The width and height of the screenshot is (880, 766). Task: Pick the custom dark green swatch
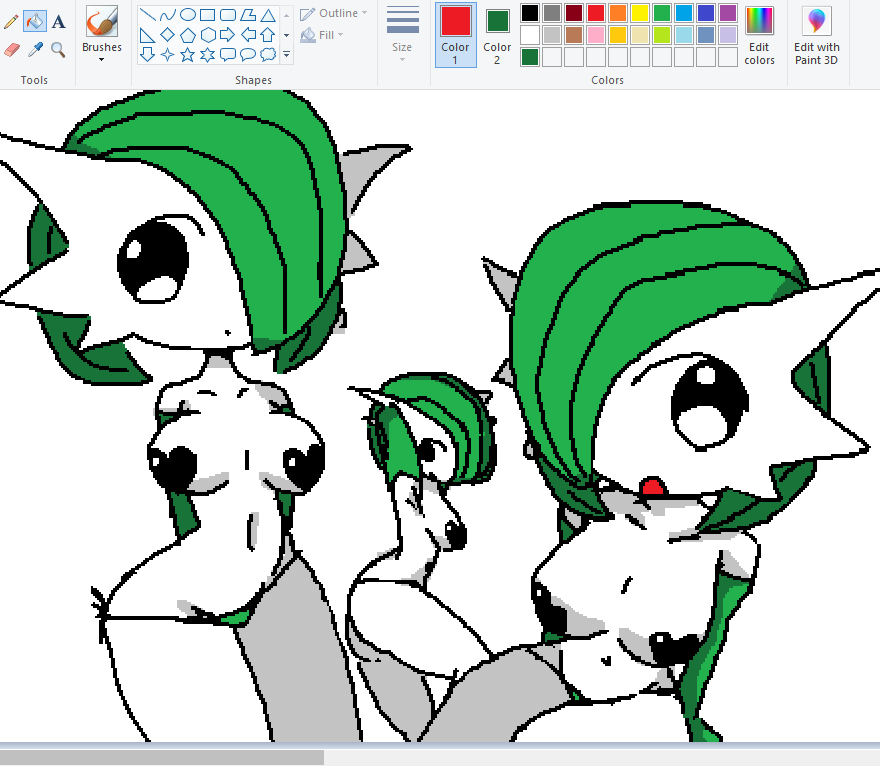coord(530,57)
